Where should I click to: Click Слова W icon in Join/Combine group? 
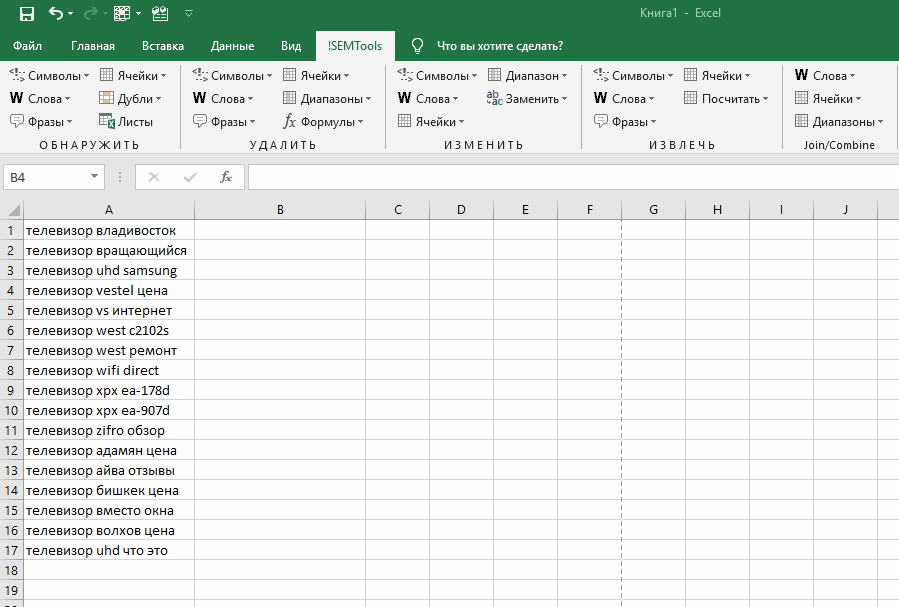click(802, 75)
